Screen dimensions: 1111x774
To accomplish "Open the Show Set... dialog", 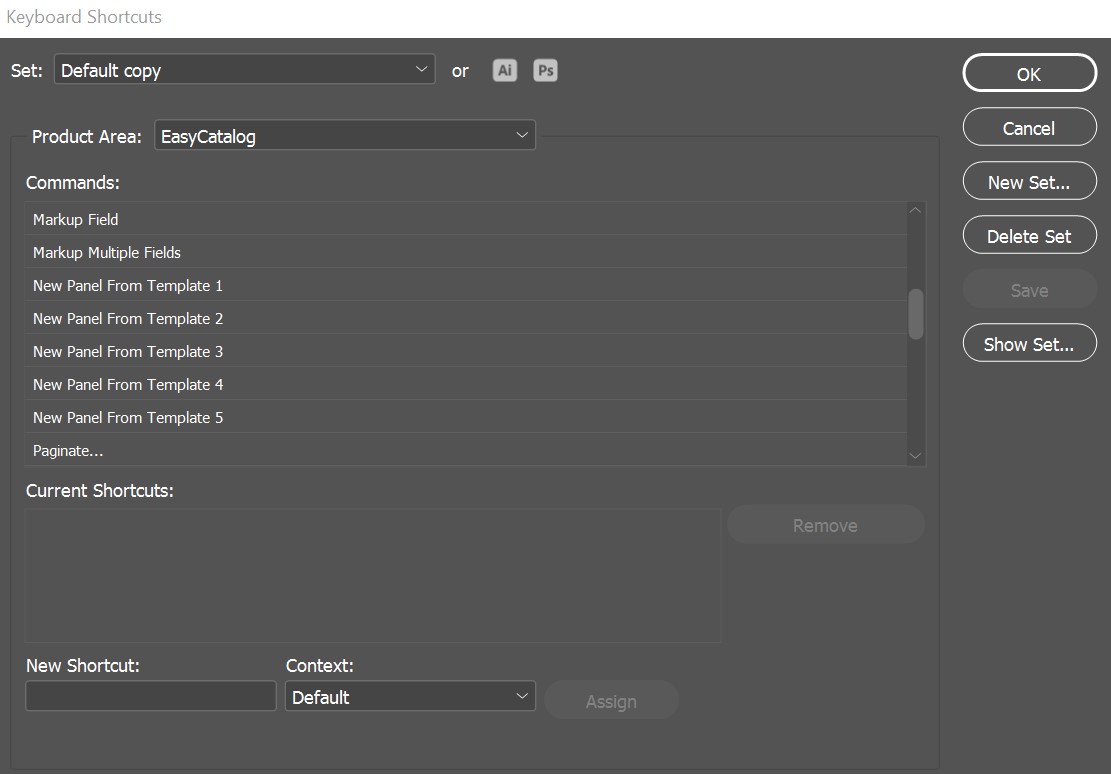I will click(x=1029, y=343).
